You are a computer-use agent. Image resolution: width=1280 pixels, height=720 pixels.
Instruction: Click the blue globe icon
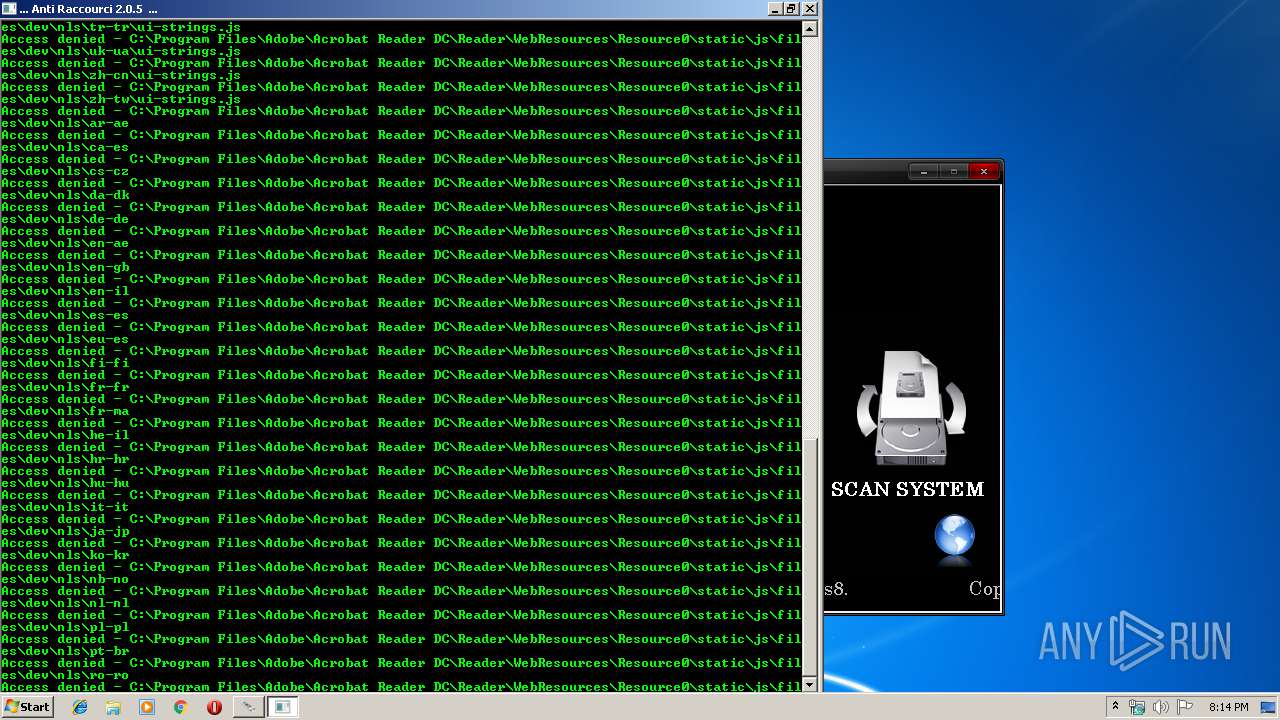(954, 537)
